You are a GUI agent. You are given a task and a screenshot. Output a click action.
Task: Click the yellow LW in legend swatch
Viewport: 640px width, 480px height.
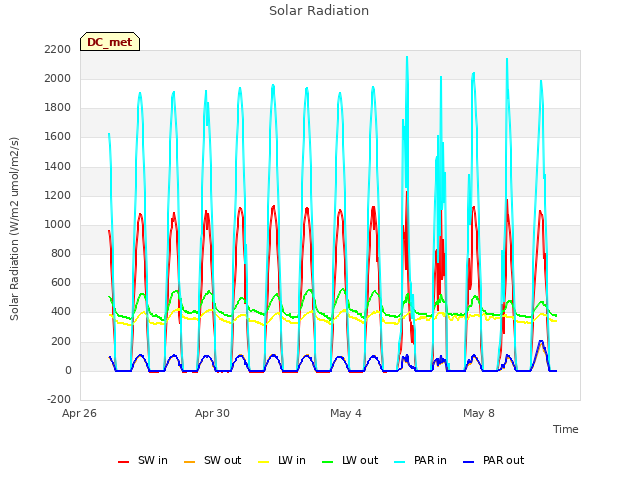click(x=264, y=462)
